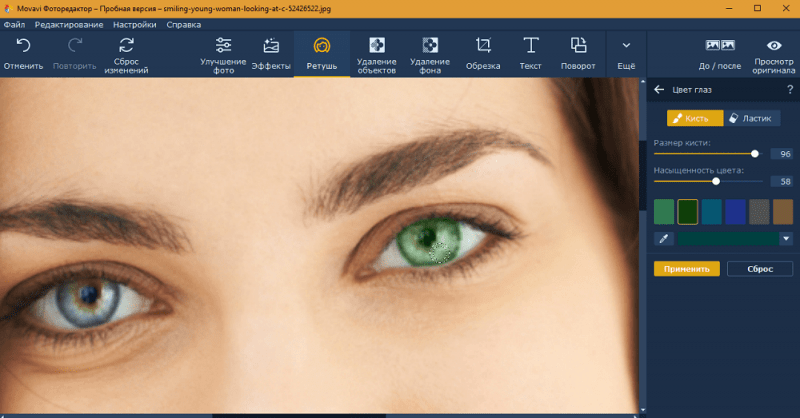Viewport: 800px width, 418px height.
Task: Open the custom color dropdown arrow
Action: pyautogui.click(x=786, y=239)
